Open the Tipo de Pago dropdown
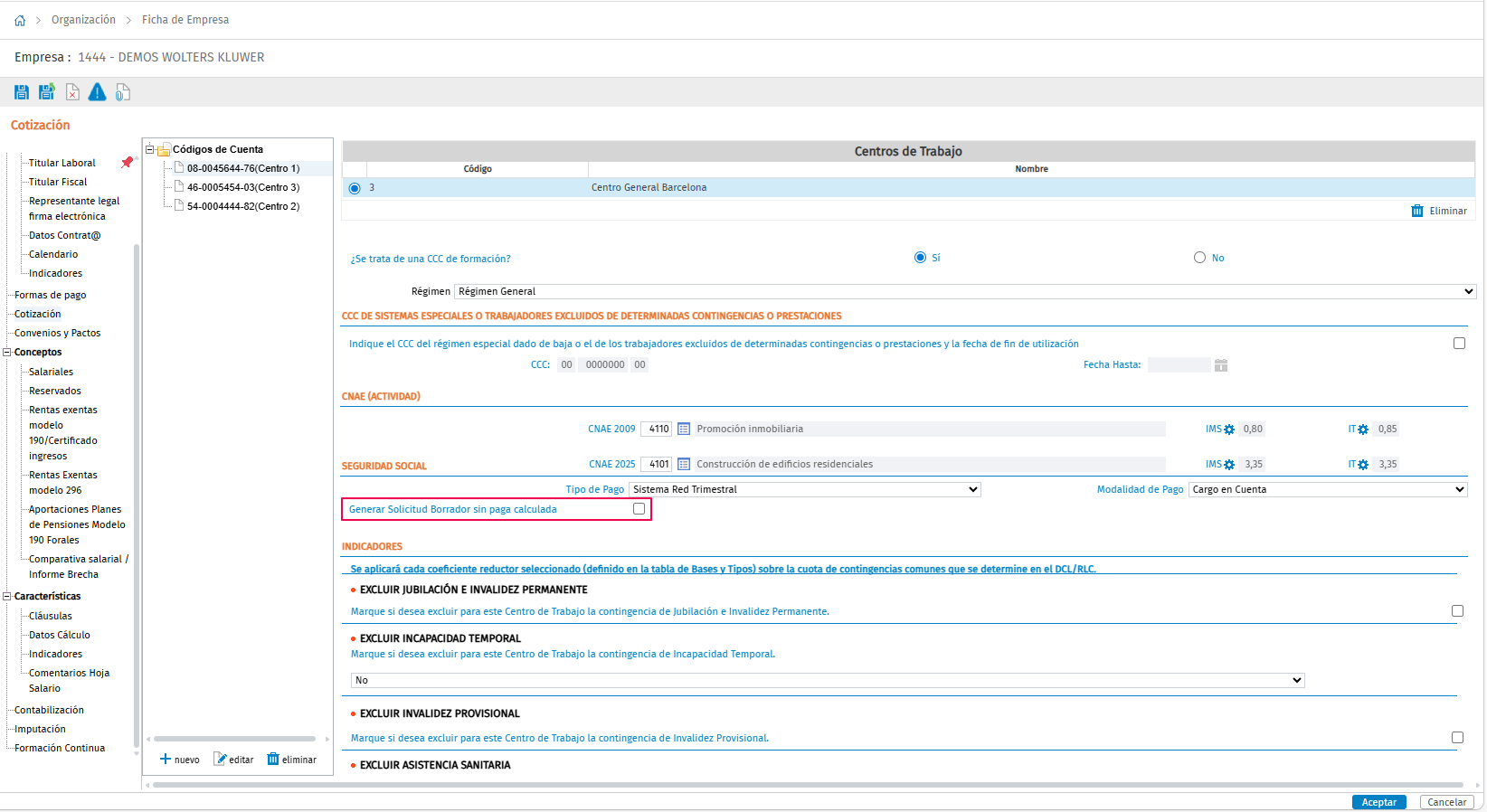Image resolution: width=1487 pixels, height=812 pixels. [x=805, y=489]
